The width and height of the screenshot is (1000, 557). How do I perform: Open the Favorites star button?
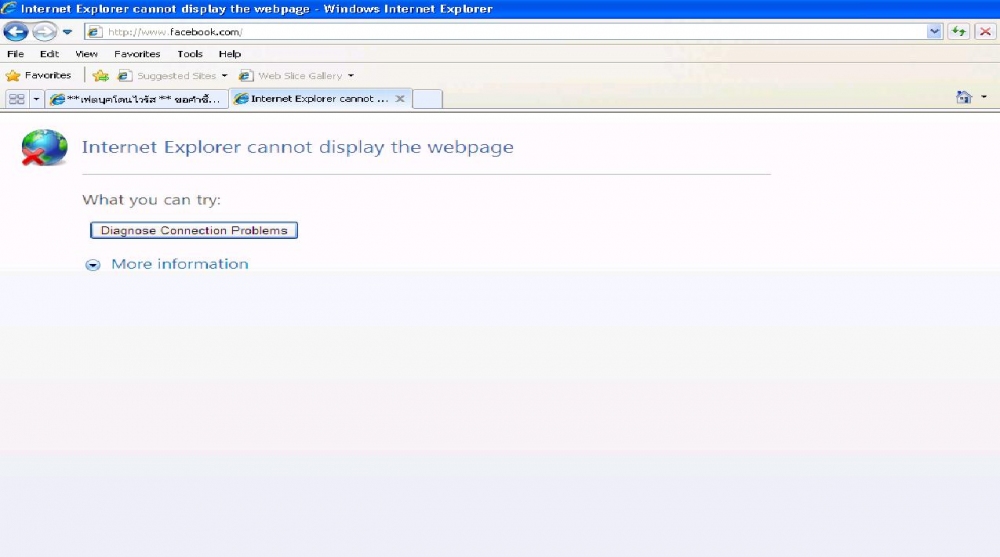coord(38,75)
